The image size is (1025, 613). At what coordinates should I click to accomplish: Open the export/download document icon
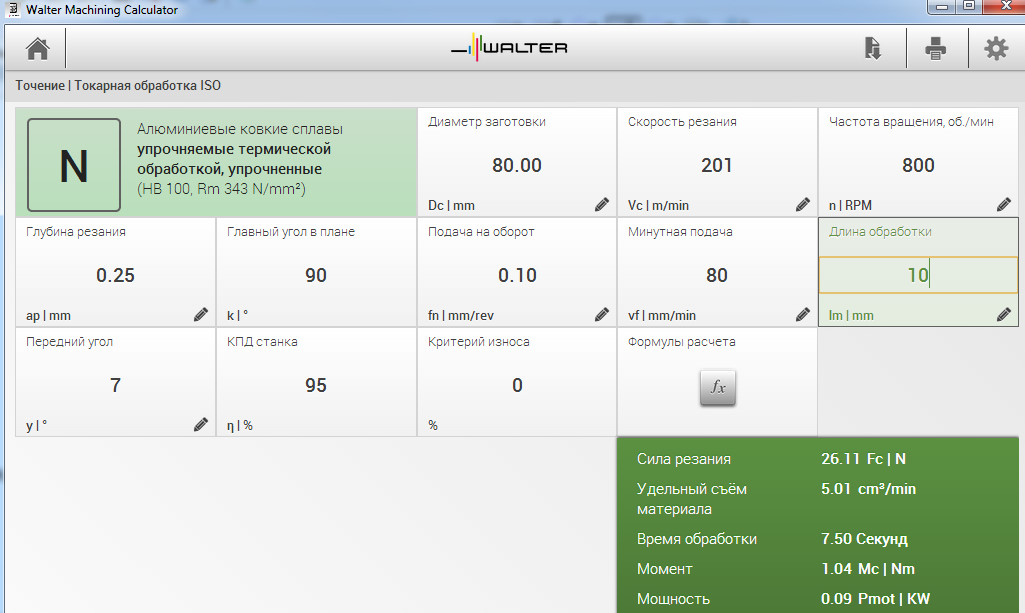(873, 48)
